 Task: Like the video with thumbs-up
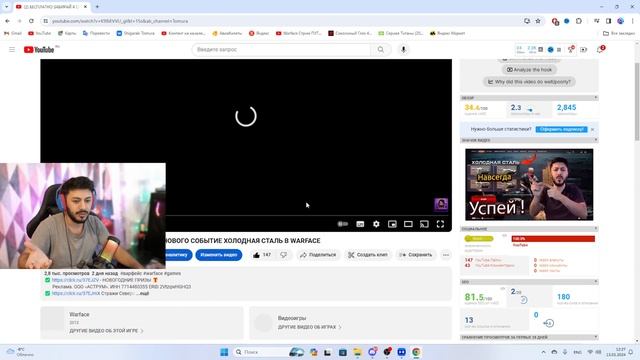tap(261, 255)
